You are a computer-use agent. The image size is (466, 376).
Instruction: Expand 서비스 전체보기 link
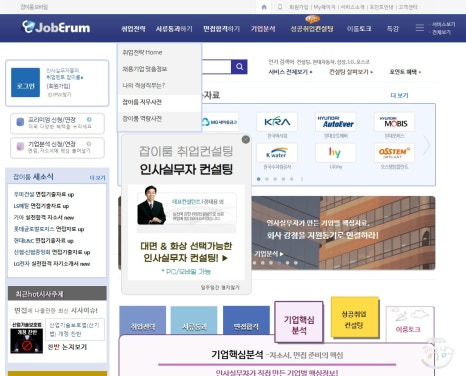[290, 72]
